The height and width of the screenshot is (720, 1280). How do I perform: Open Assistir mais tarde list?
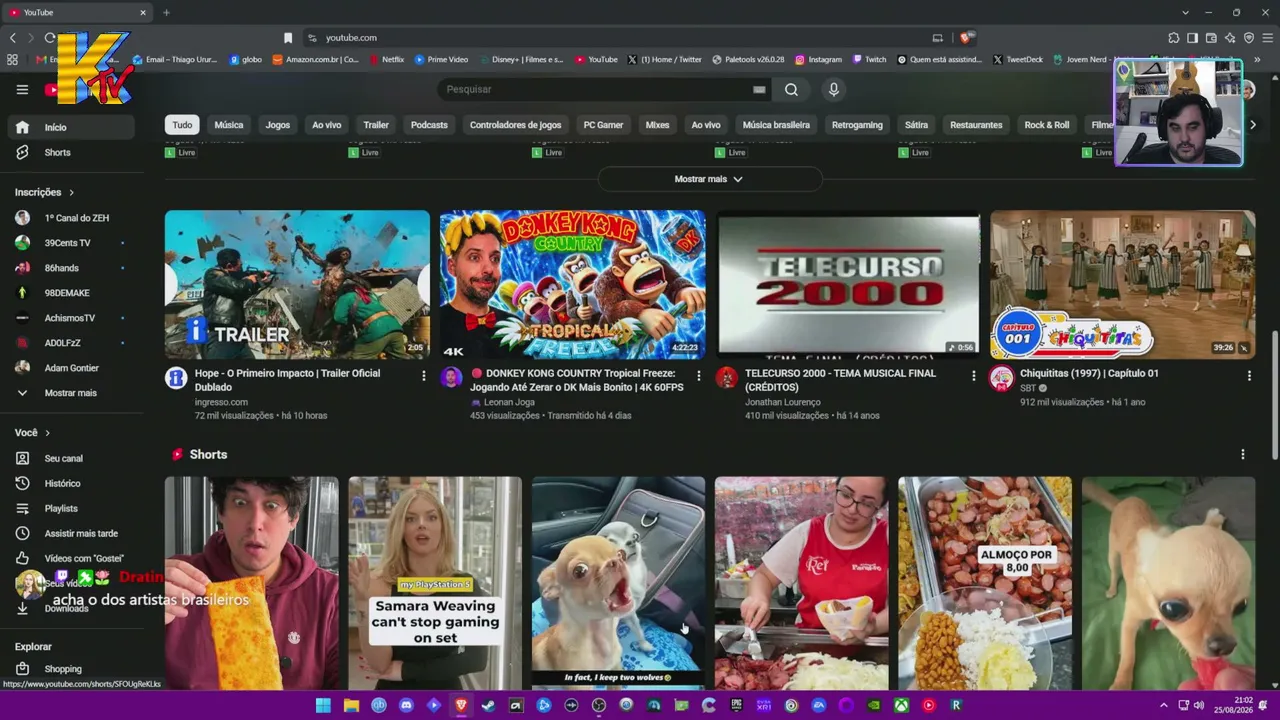point(69,533)
